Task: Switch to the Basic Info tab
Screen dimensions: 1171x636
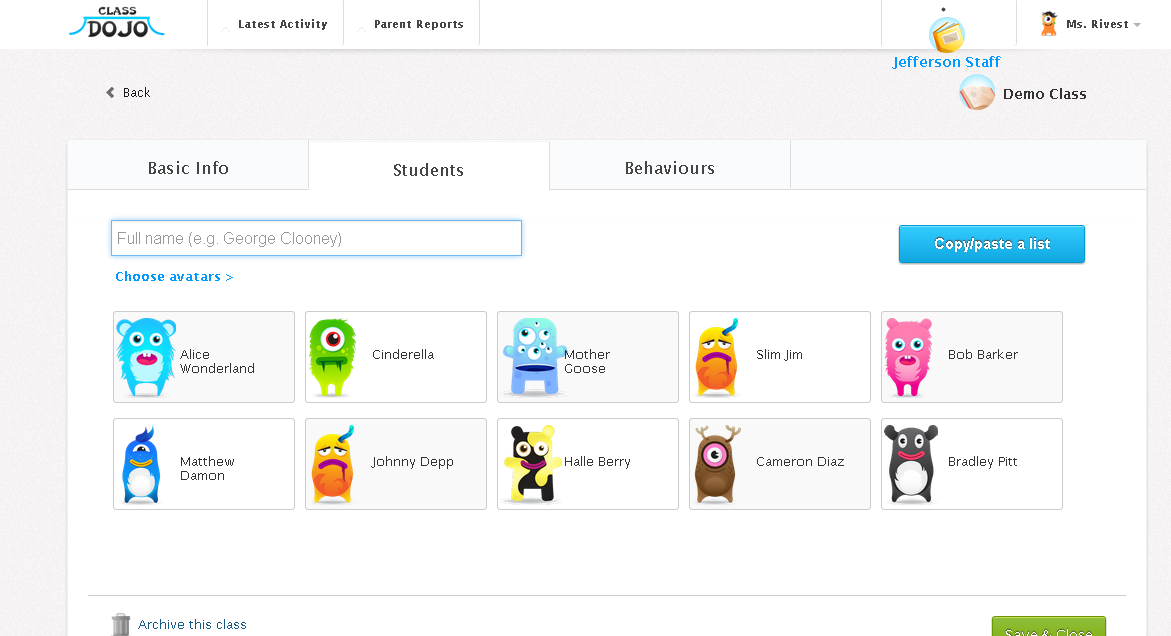Action: click(x=187, y=168)
